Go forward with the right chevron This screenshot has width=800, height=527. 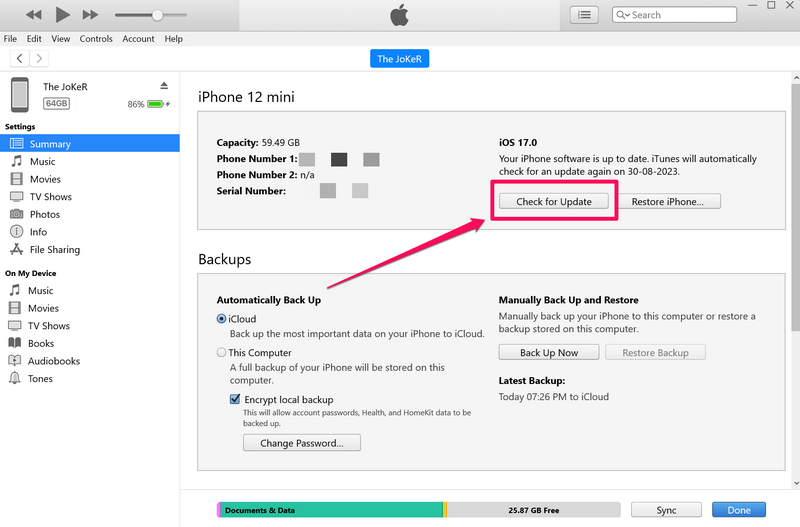pos(39,59)
